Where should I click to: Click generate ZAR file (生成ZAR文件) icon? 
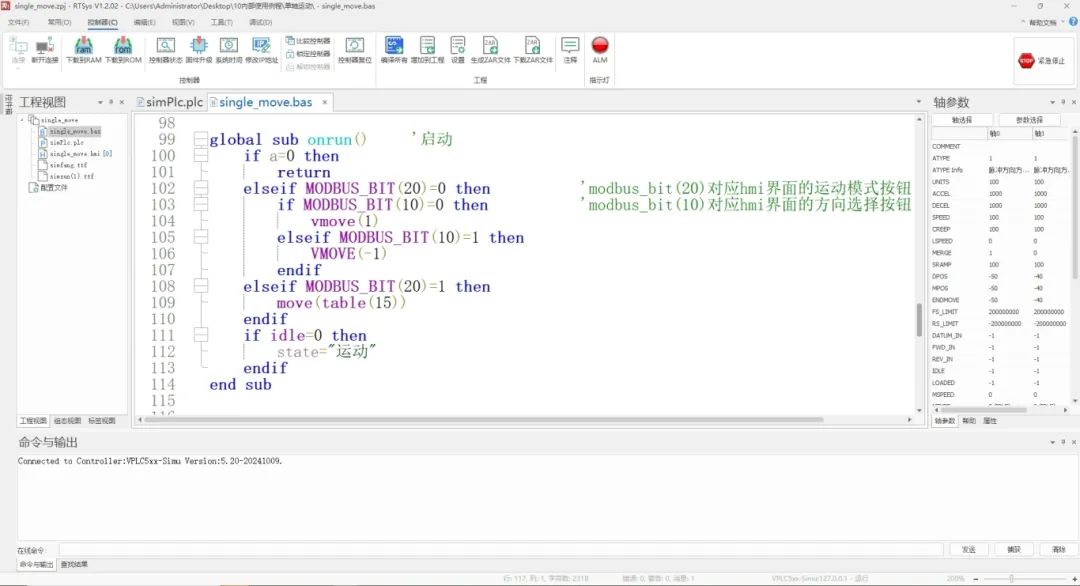click(x=490, y=50)
